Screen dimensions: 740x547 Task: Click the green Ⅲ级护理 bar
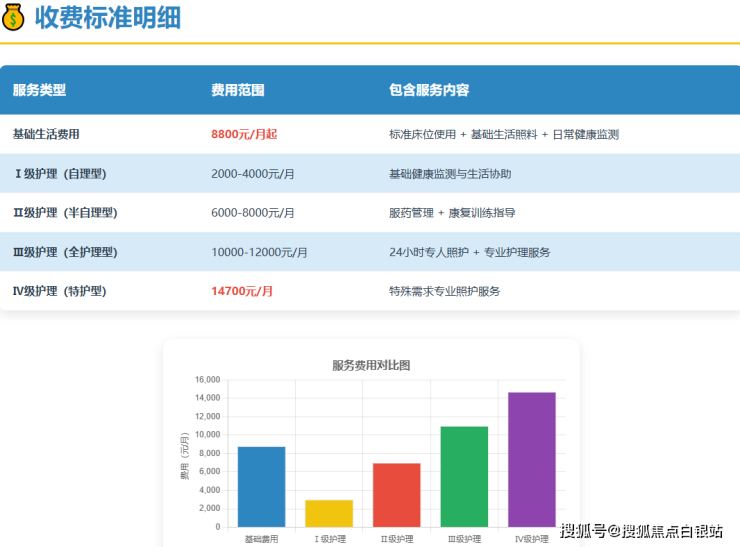pos(464,477)
